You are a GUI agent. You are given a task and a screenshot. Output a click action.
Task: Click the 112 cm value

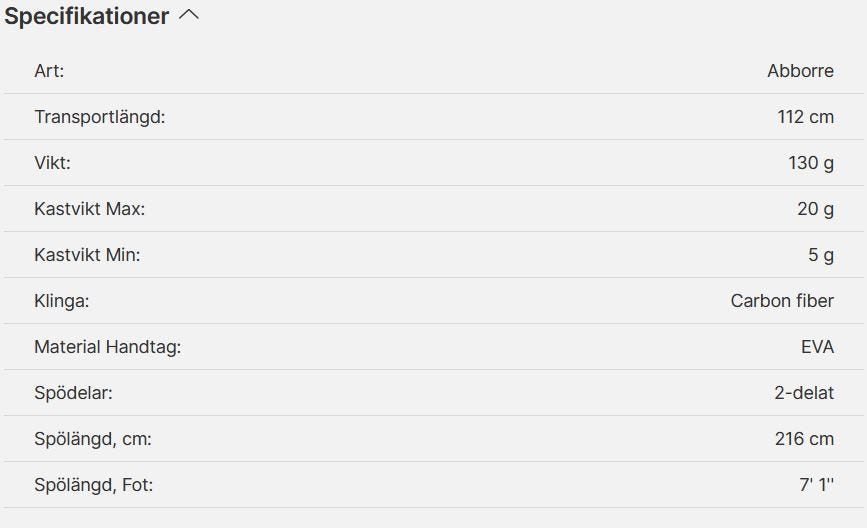point(805,117)
